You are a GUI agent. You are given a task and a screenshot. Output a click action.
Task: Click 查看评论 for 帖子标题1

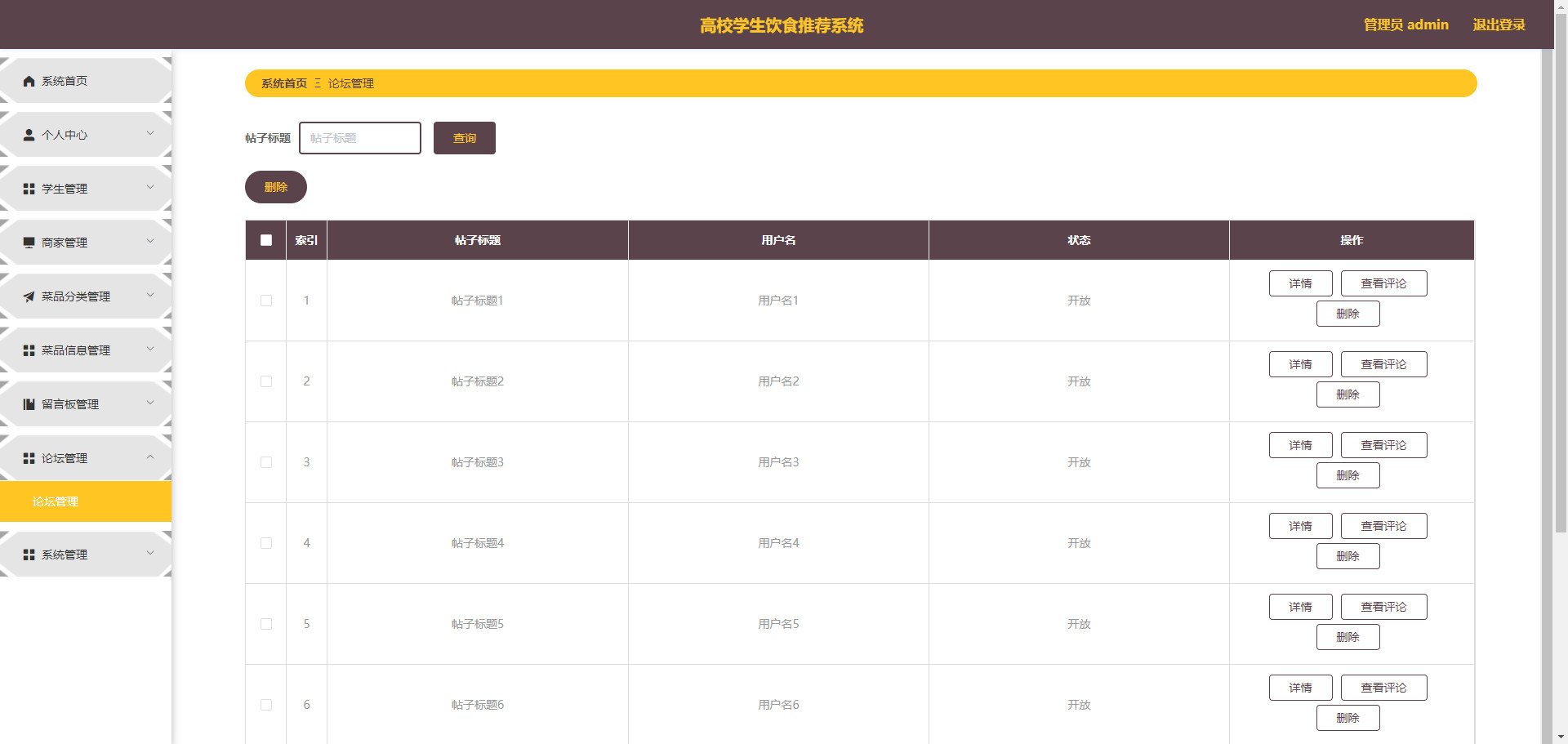[1384, 283]
